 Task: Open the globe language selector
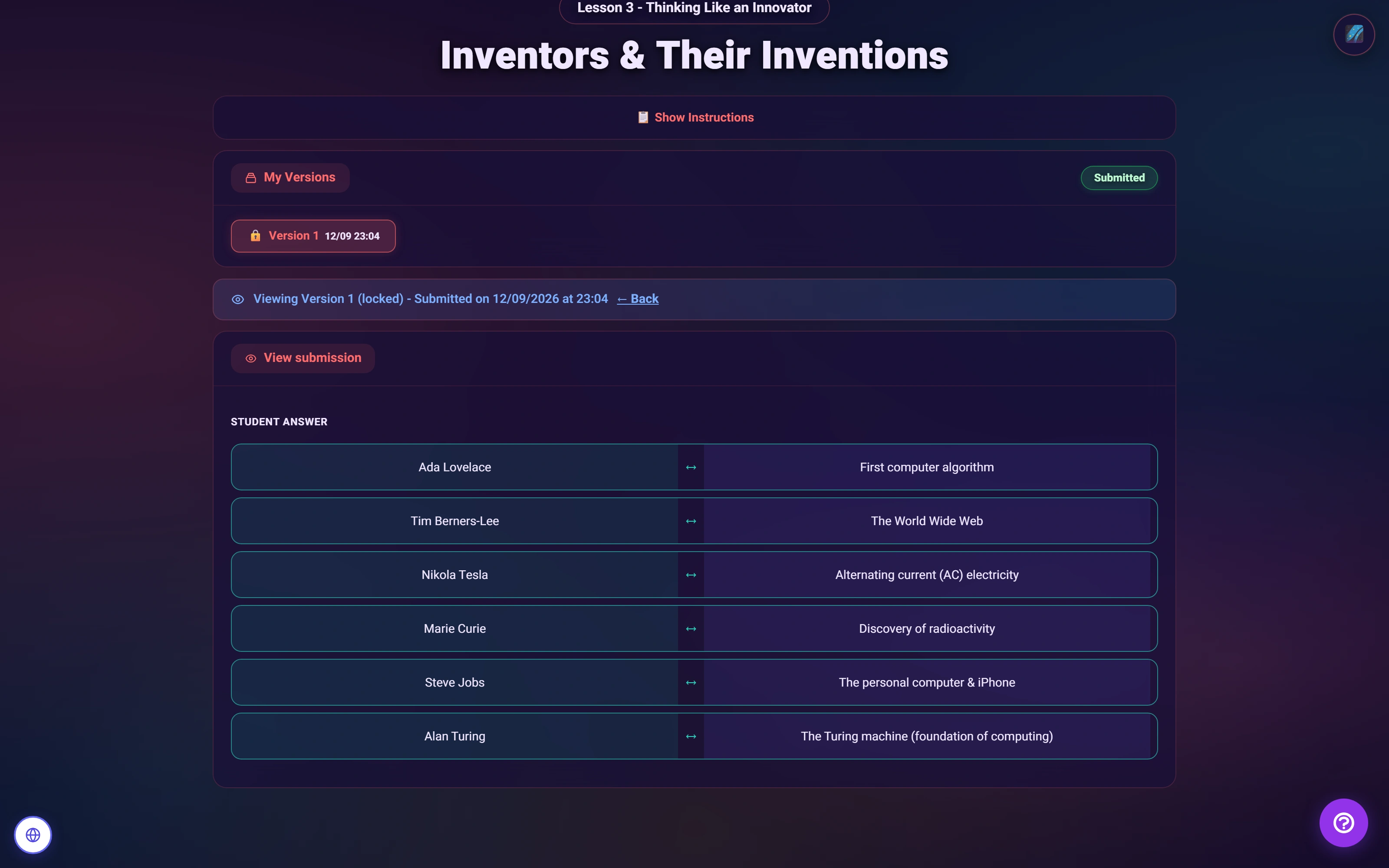pyautogui.click(x=33, y=835)
